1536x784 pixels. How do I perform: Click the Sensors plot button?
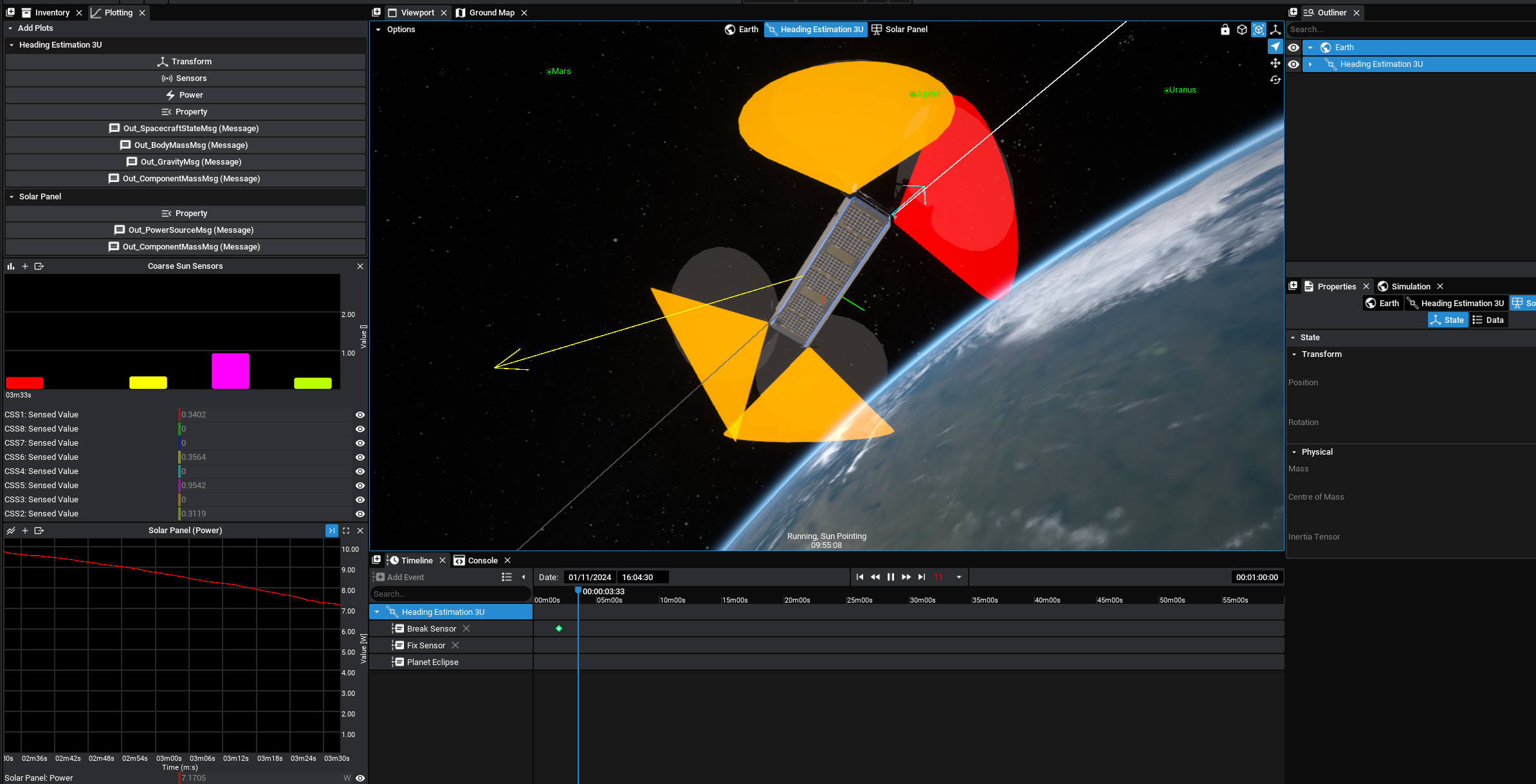(185, 78)
